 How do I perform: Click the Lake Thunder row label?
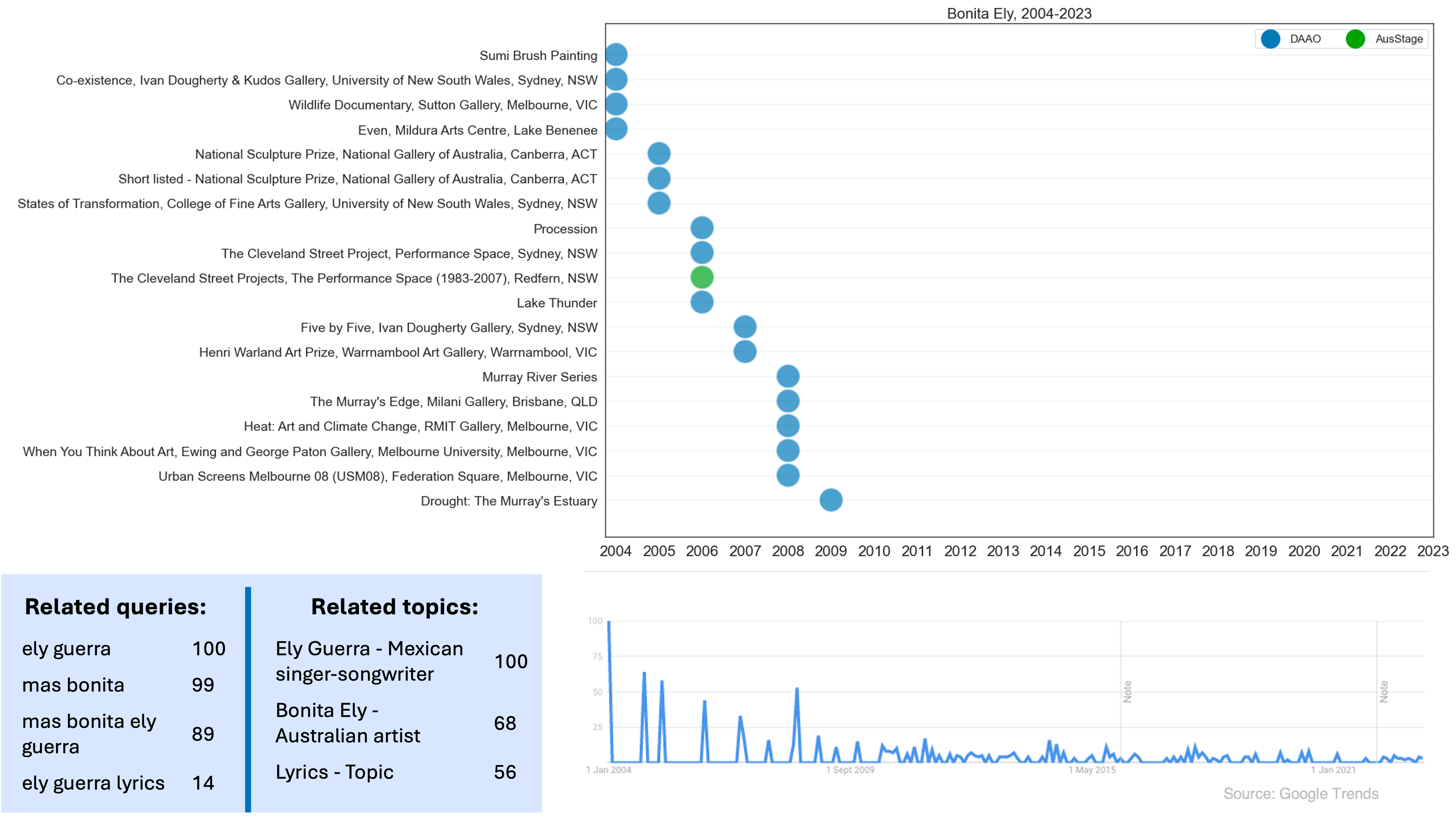(557, 303)
